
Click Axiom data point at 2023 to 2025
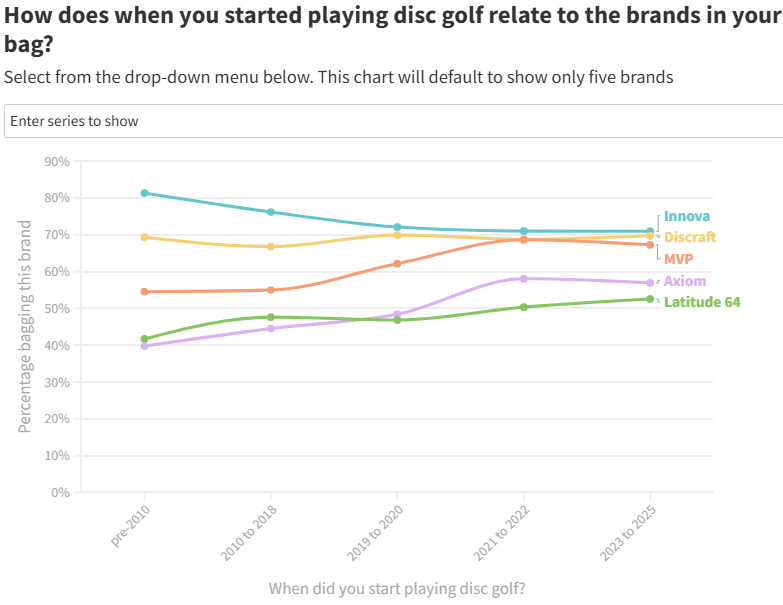tap(650, 283)
